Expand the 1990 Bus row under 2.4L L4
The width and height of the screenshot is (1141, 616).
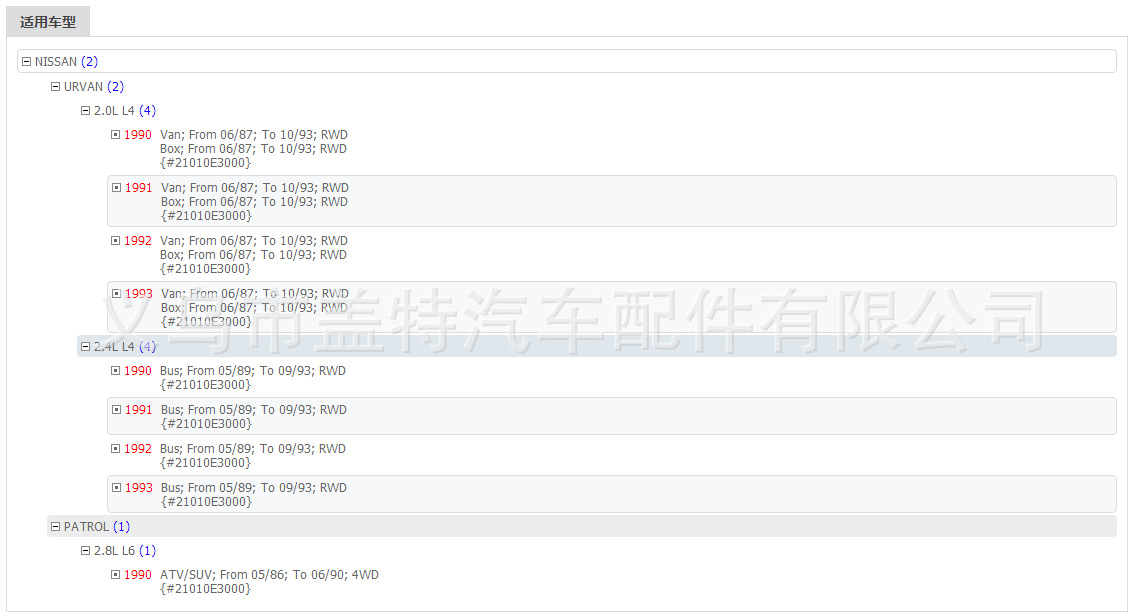click(x=115, y=371)
